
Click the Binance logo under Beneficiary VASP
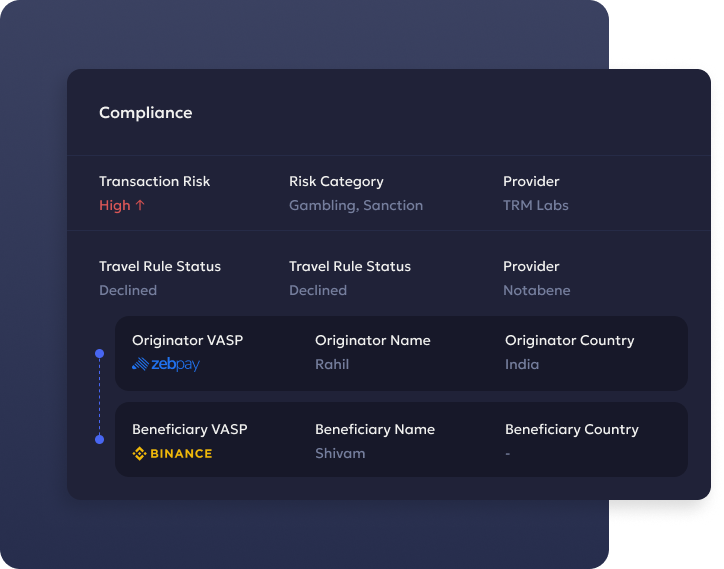(172, 454)
